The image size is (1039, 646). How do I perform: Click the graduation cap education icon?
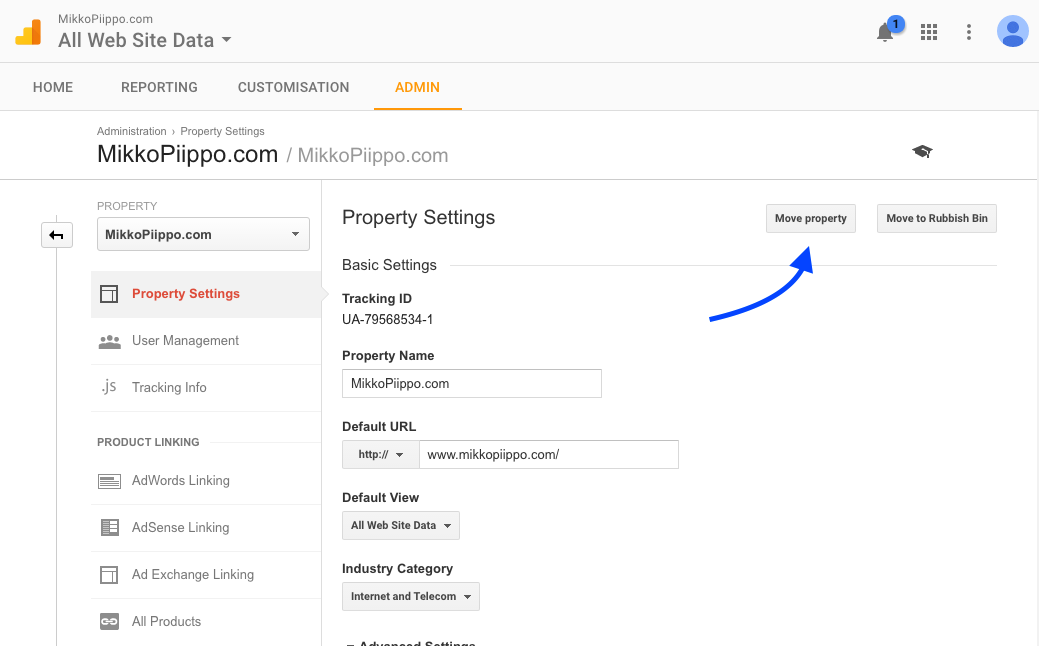[922, 152]
